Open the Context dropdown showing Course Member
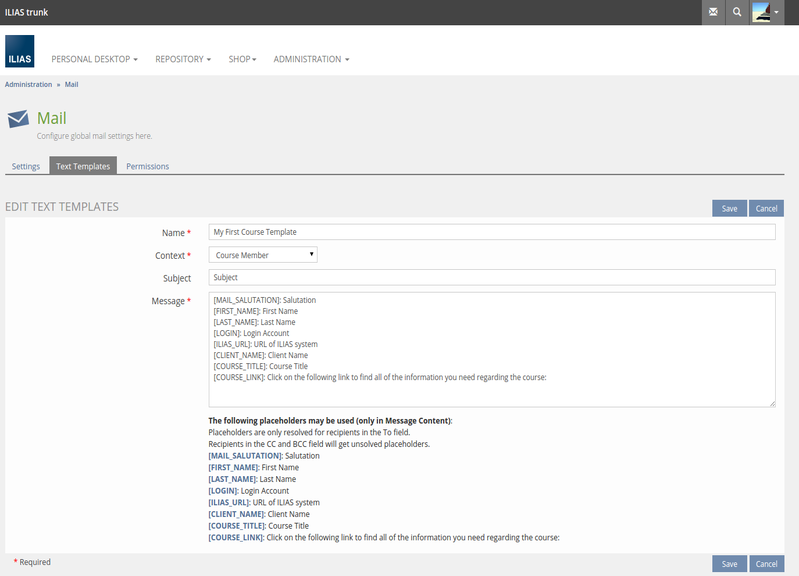This screenshot has height=576, width=799. click(x=264, y=255)
